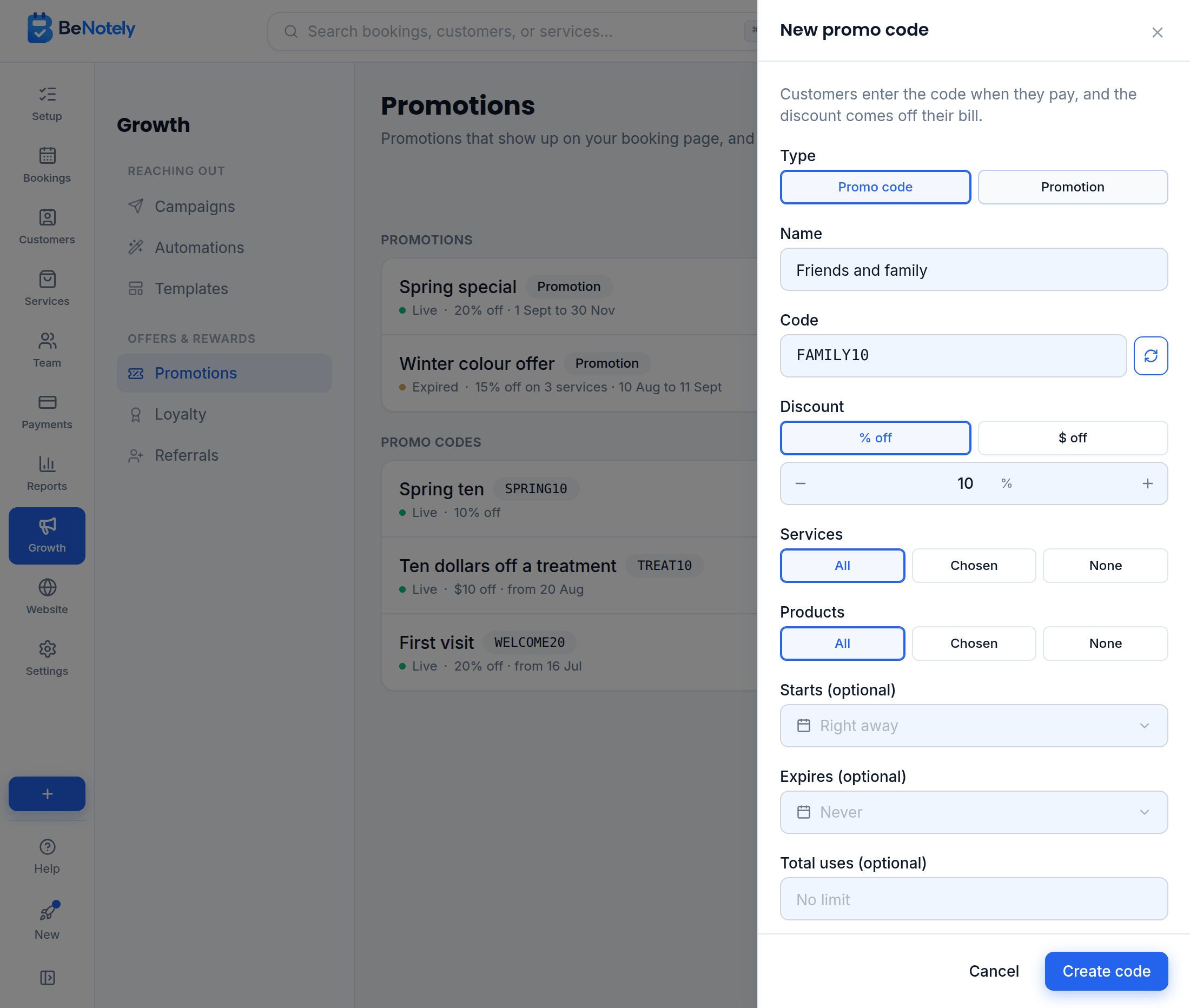Open the Spring special promotion row
1190x1008 pixels.
point(569,297)
